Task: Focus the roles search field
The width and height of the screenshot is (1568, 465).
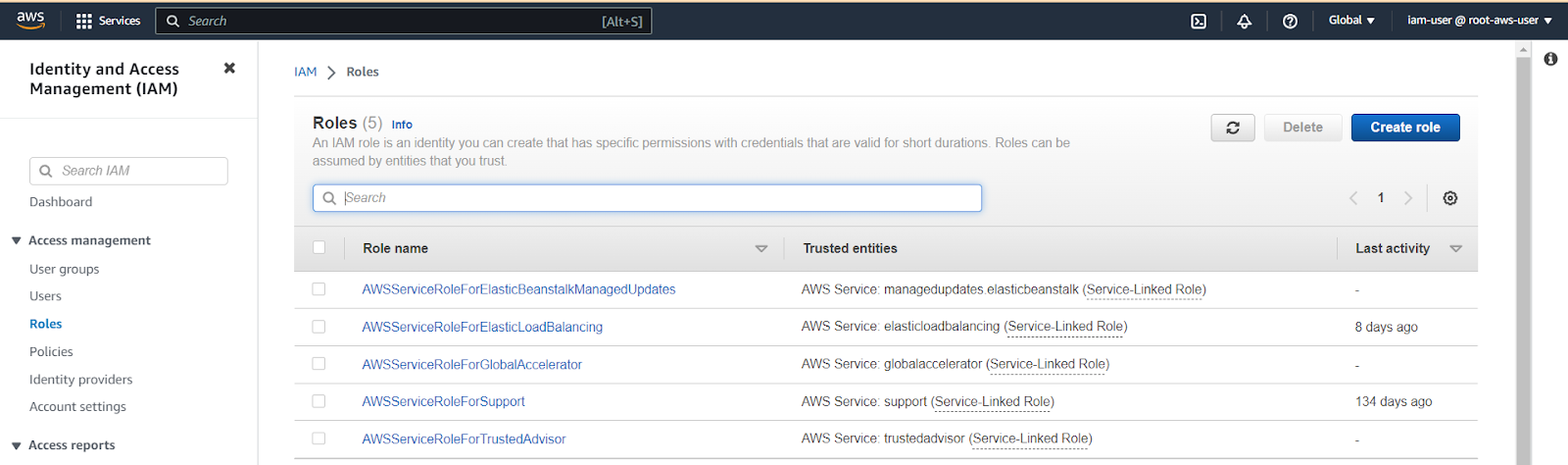Action: (x=647, y=198)
